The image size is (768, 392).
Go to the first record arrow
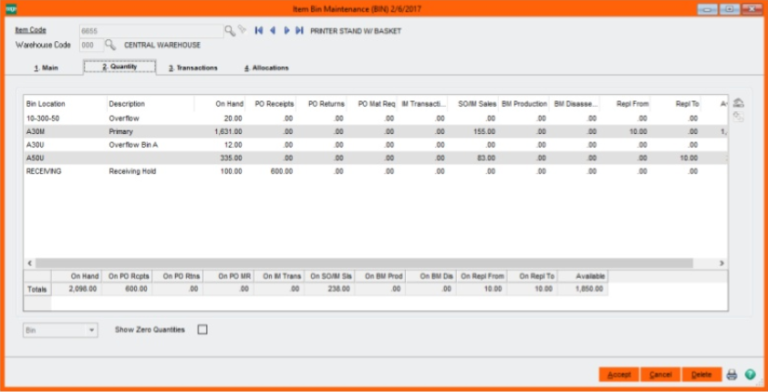259,30
